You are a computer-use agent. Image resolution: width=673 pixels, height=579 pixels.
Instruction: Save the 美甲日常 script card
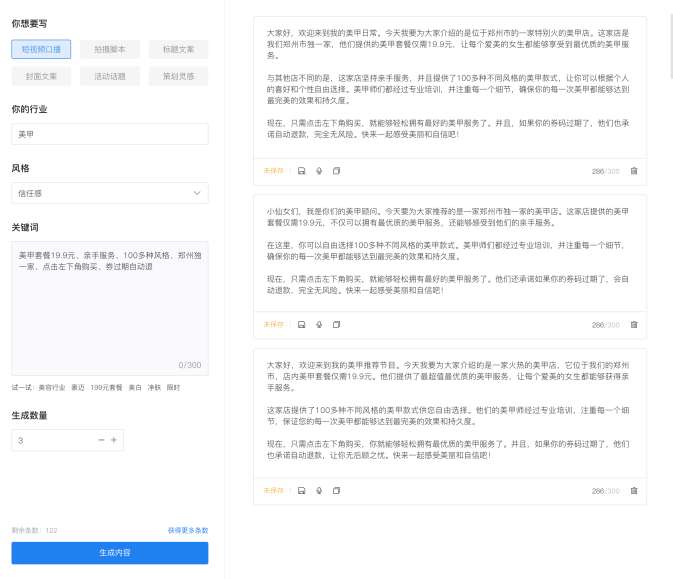coord(302,171)
